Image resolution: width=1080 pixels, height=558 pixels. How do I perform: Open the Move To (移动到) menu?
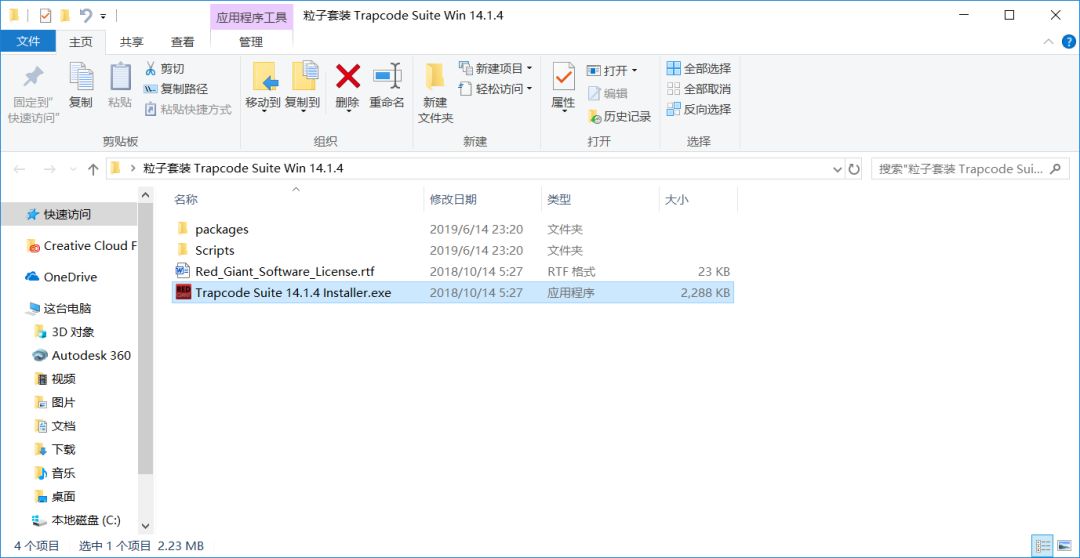(262, 87)
